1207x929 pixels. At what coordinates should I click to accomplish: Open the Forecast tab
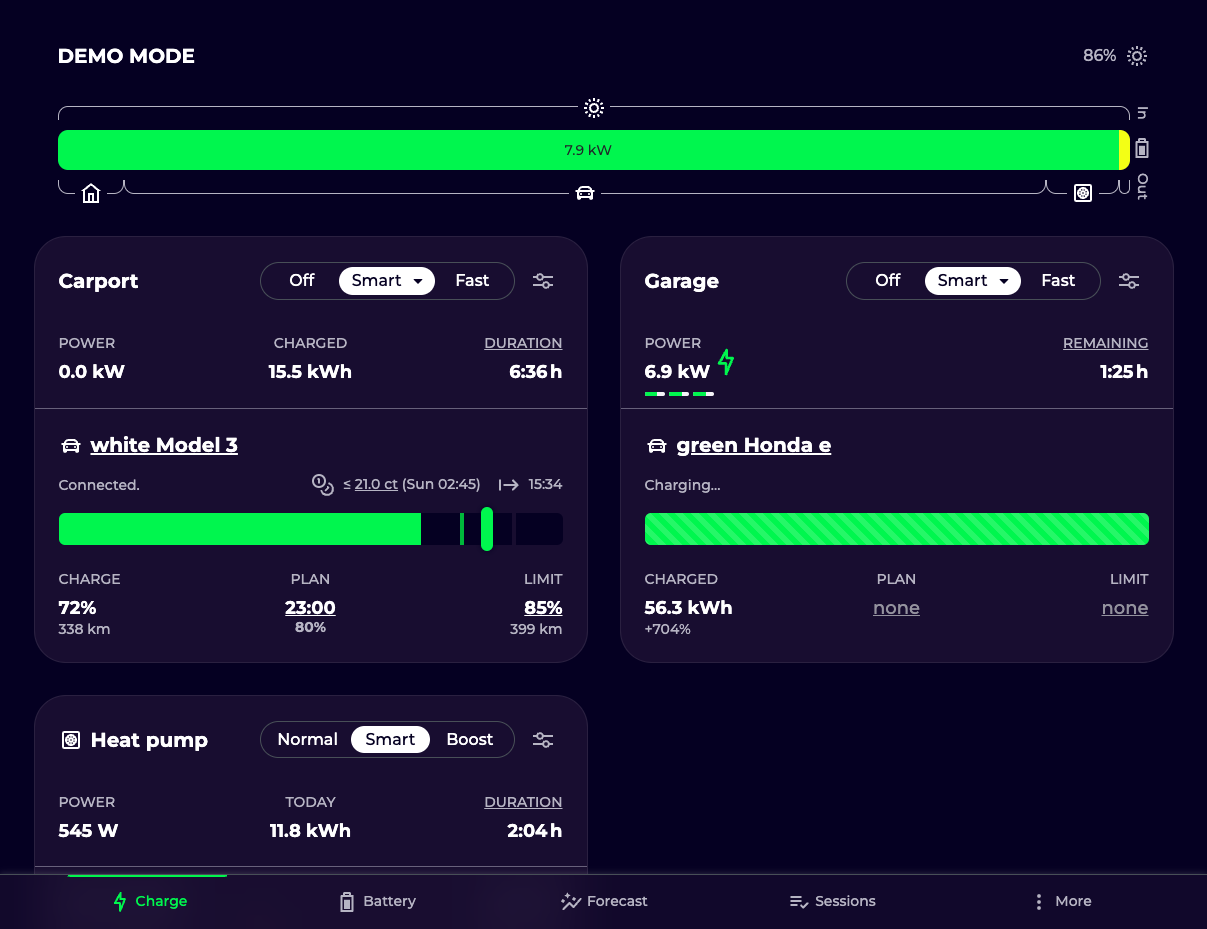point(604,901)
